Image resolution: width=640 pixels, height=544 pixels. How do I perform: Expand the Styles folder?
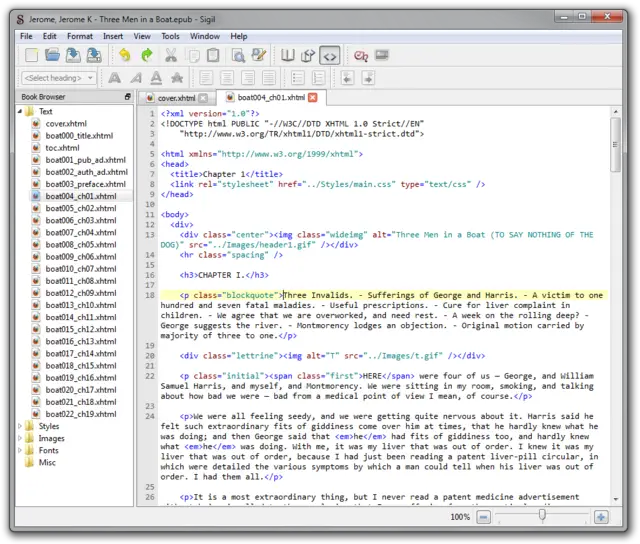coord(20,426)
